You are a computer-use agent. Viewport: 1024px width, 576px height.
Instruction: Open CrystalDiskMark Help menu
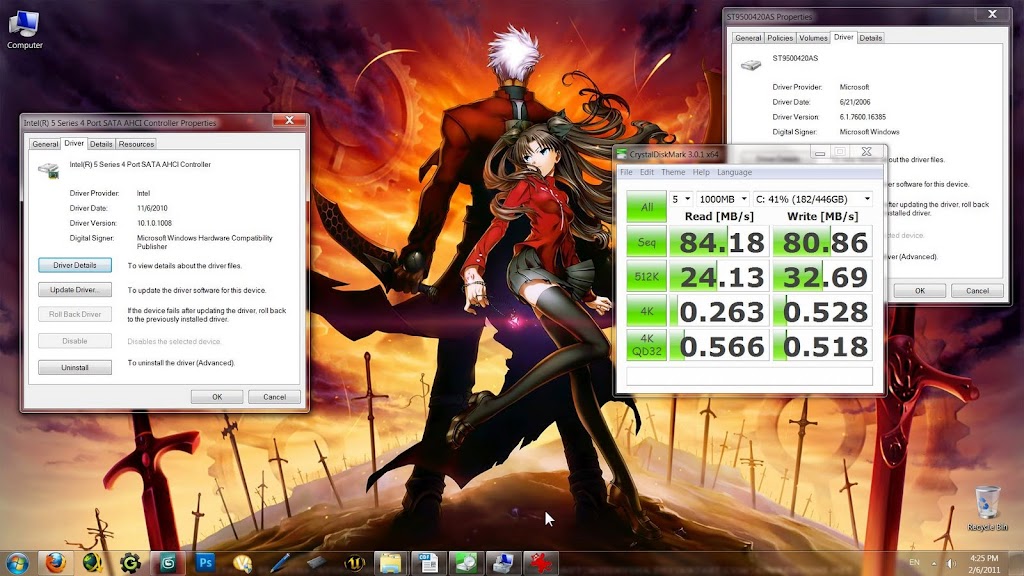[701, 172]
